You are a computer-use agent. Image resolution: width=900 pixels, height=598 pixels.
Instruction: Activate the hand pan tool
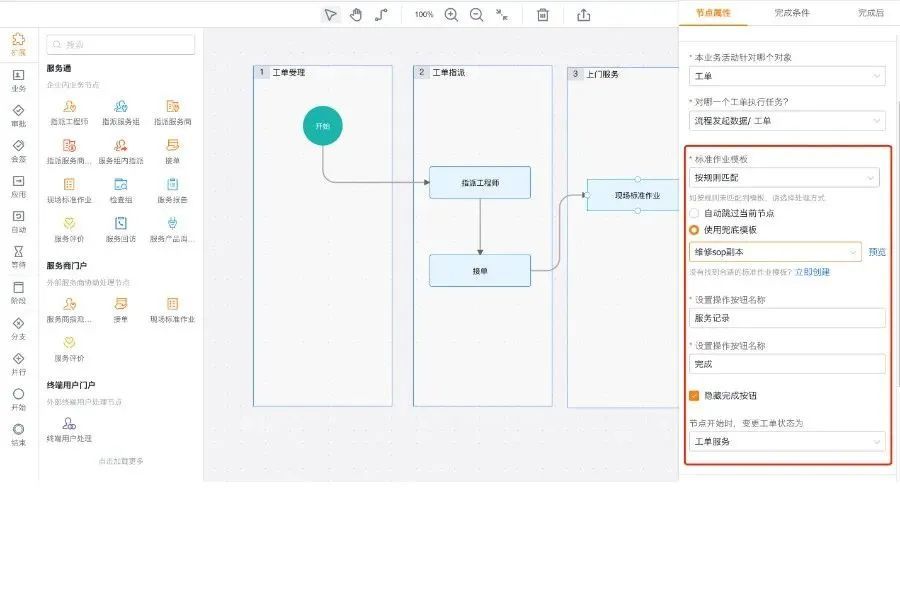[356, 15]
